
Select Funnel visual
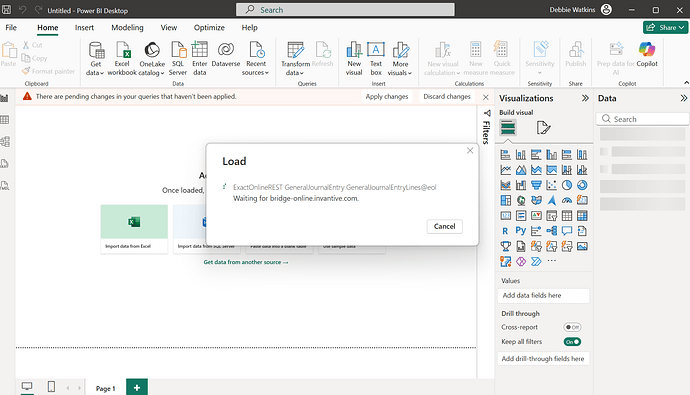(x=536, y=185)
